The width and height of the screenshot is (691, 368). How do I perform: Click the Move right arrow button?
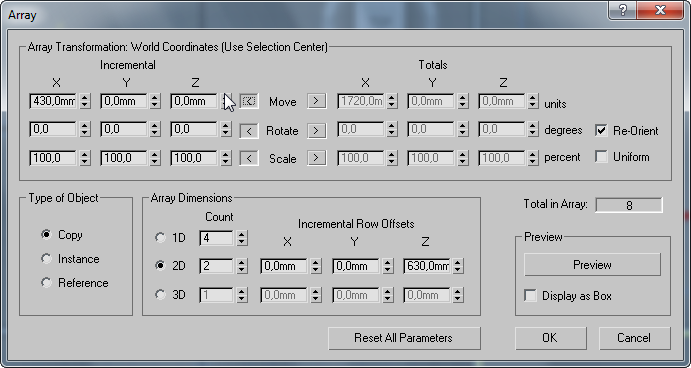[x=316, y=101]
